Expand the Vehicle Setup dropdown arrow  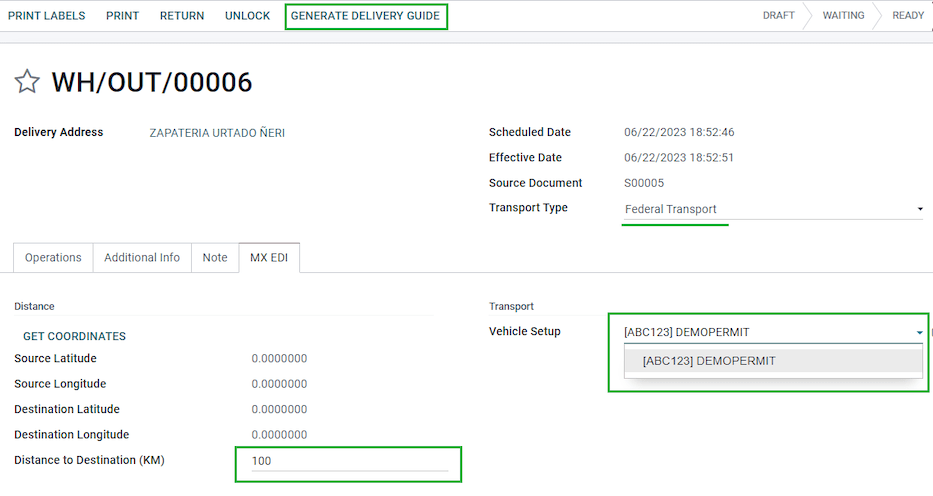[x=918, y=332]
